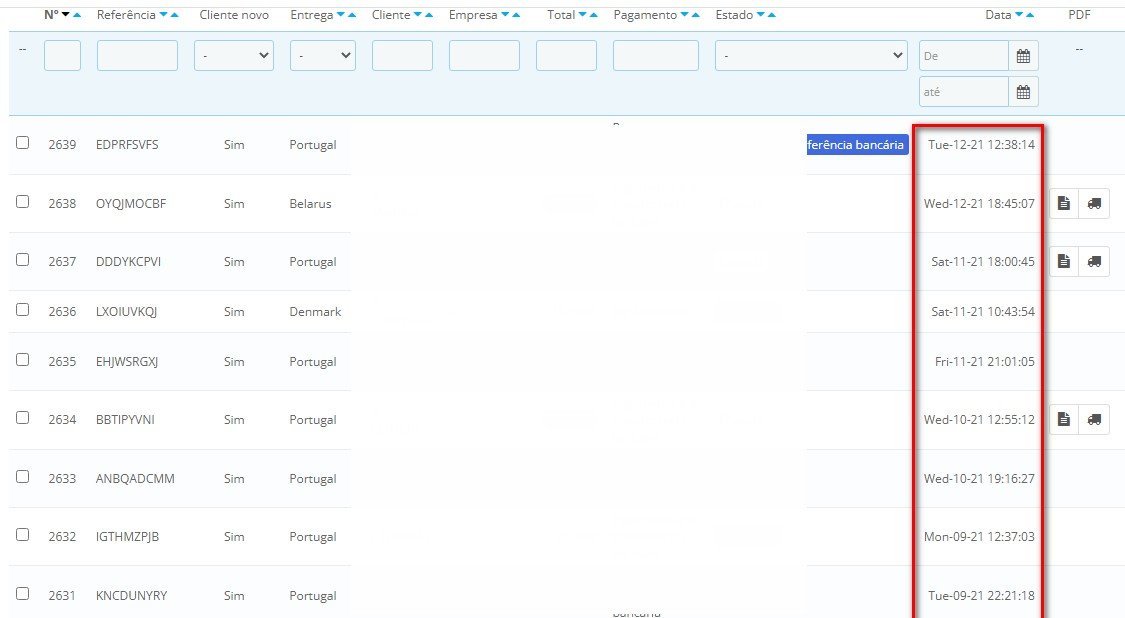1125x618 pixels.
Task: Focus the Referência filter field
Action: (x=137, y=55)
